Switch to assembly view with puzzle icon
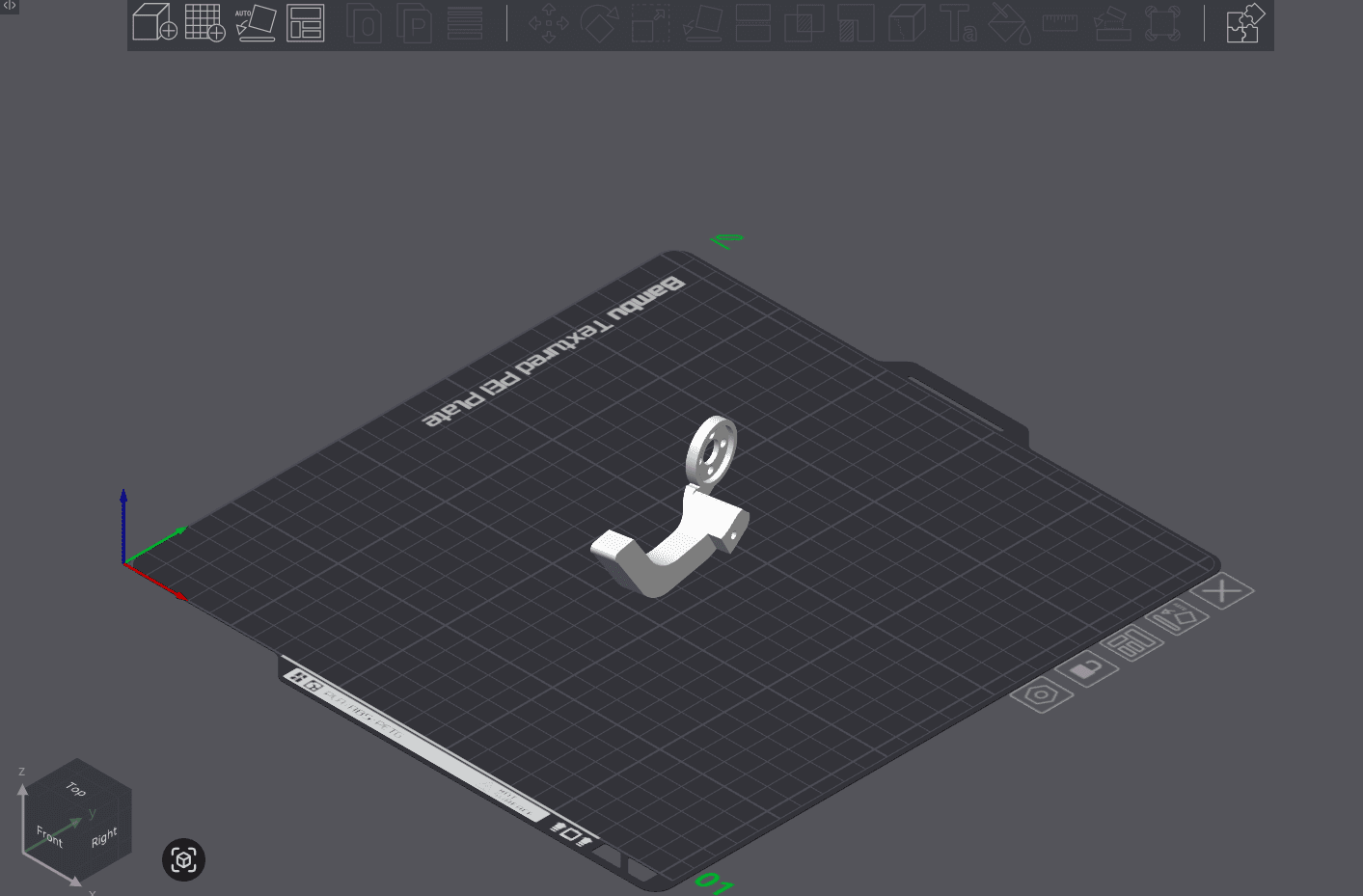The height and width of the screenshot is (896, 1363). point(1244,24)
